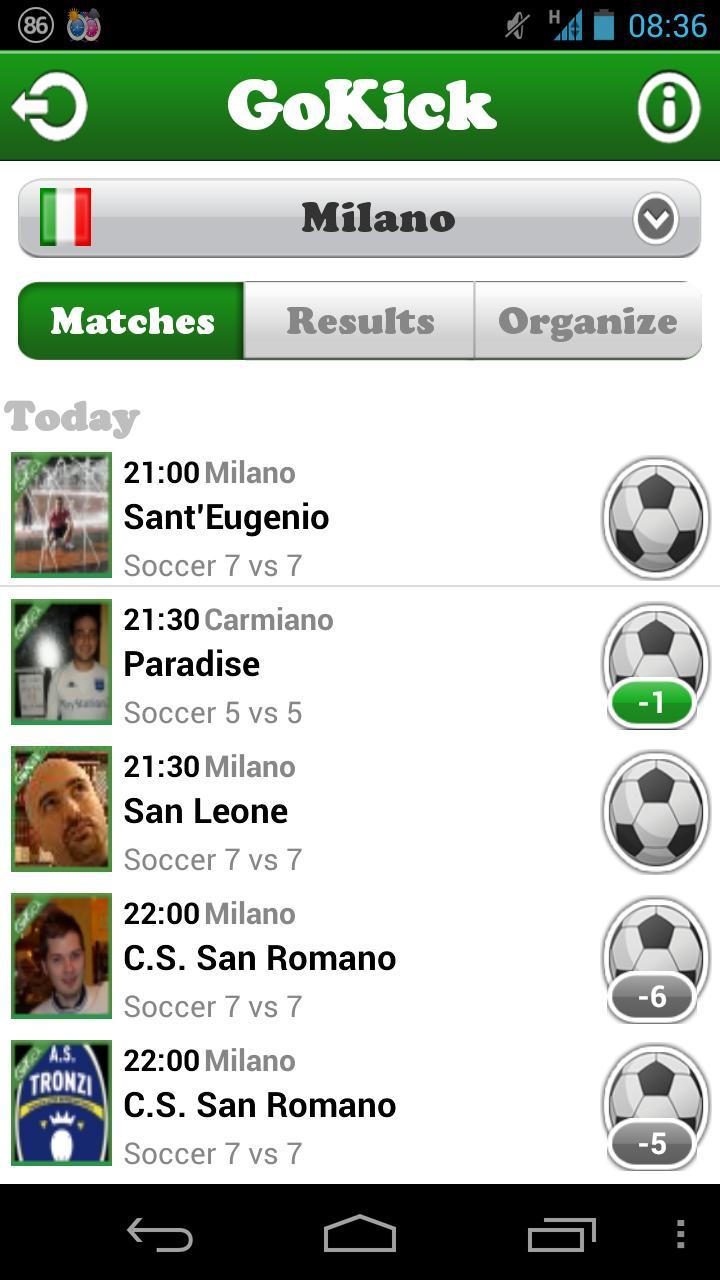Open the Organize tab
Viewport: 720px width, 1280px height.
coord(587,321)
